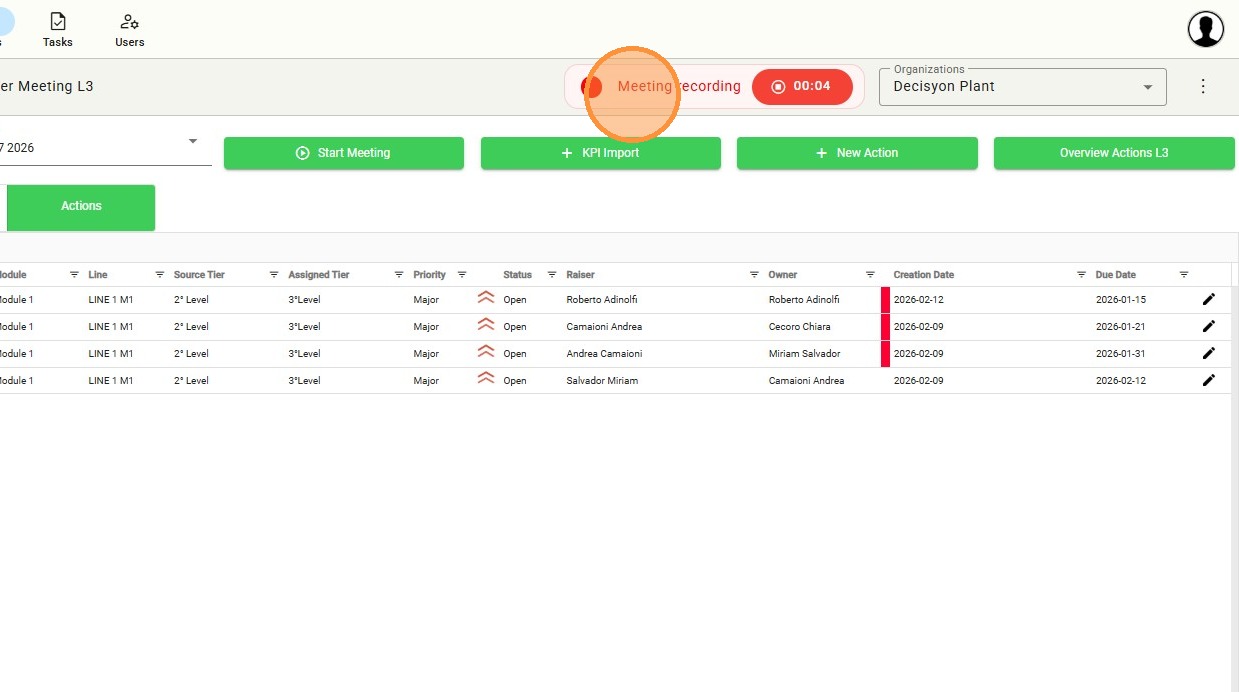This screenshot has height=692, width=1239.
Task: Edit the Roberto Adinolfi action row
Action: (1208, 299)
